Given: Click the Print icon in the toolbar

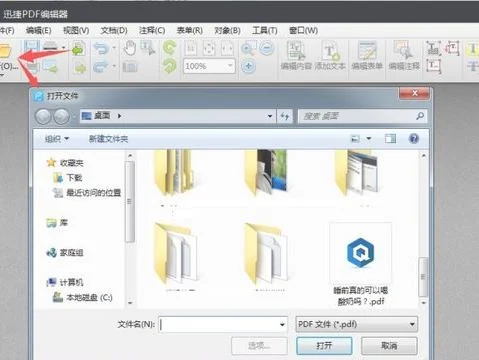Looking at the screenshot, I should (x=51, y=47).
